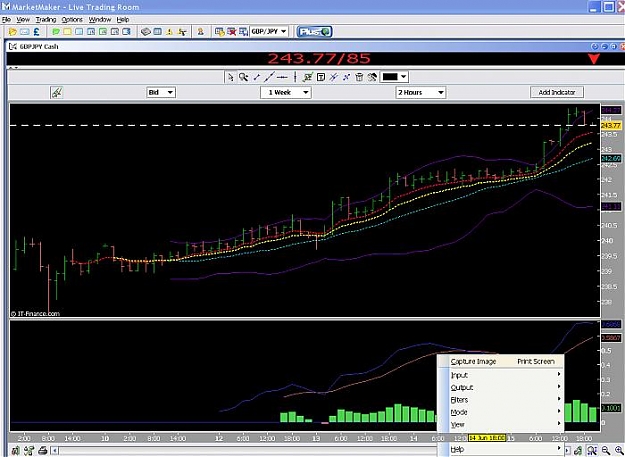Click the paint brush tool icon
Image resolution: width=625 pixels, height=457 pixels.
point(372,77)
